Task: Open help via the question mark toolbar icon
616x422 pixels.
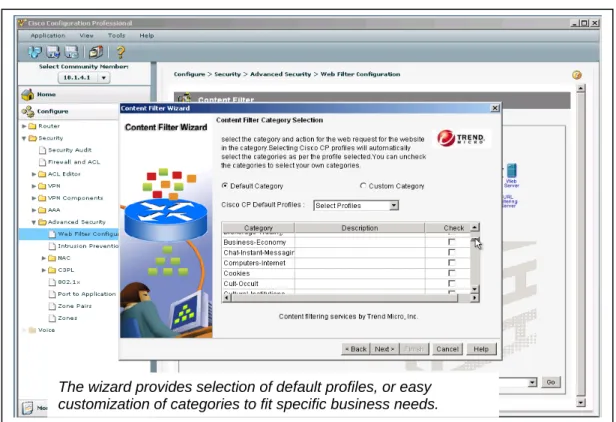Action: tap(121, 52)
